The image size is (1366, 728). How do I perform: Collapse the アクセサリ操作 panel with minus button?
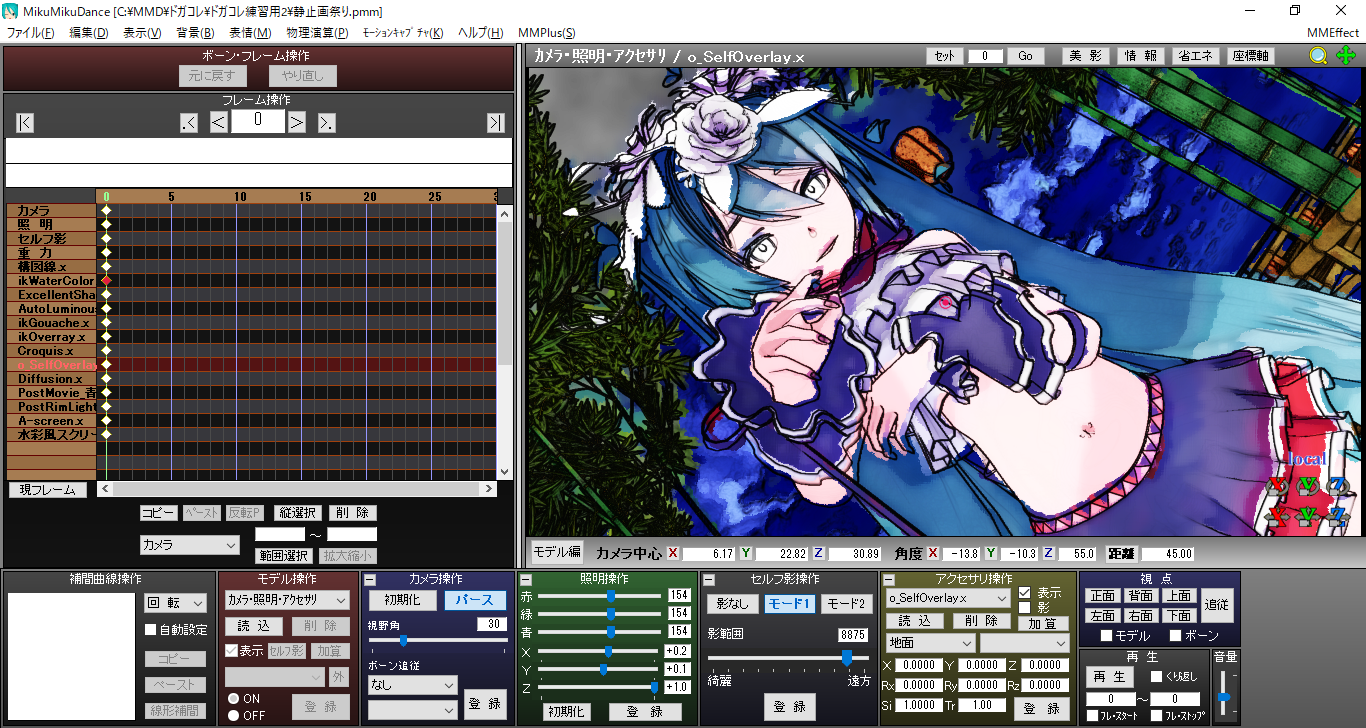888,580
